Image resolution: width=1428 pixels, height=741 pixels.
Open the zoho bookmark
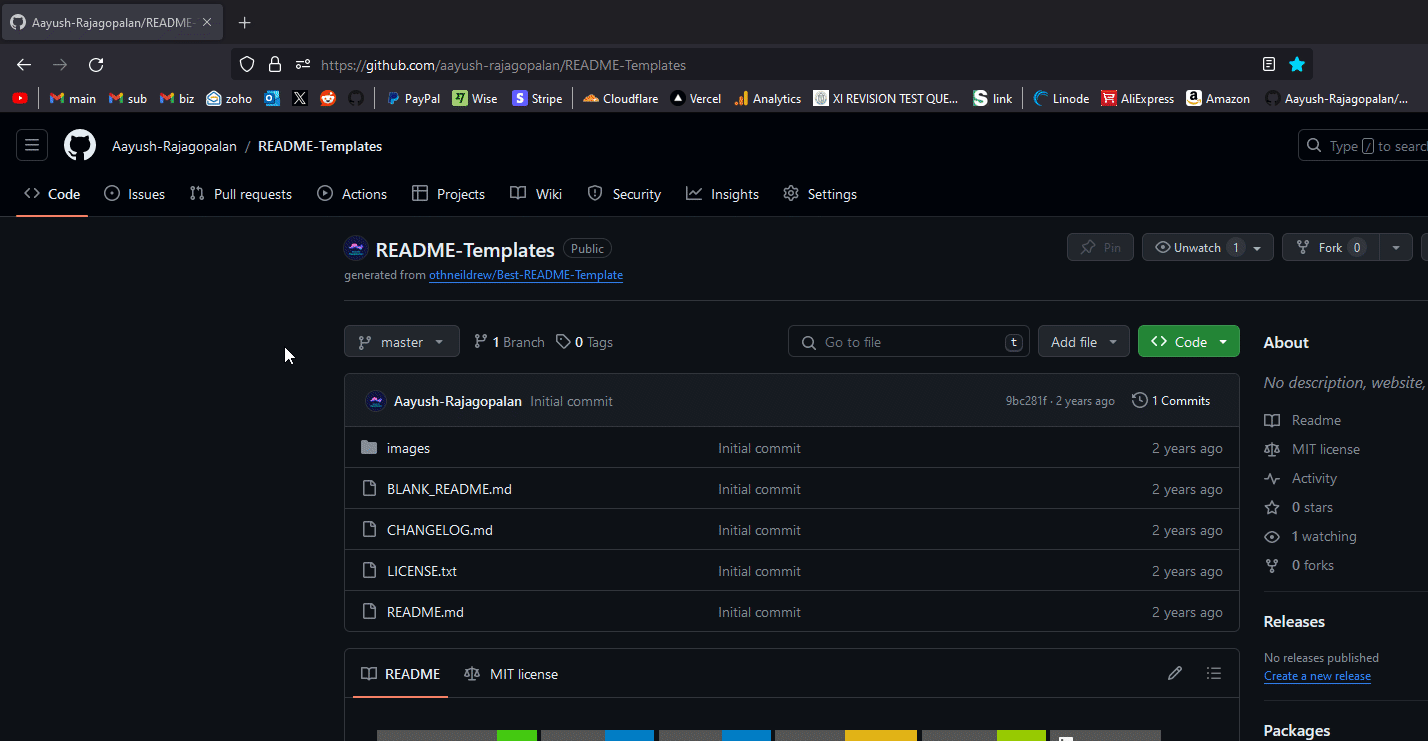(x=229, y=98)
